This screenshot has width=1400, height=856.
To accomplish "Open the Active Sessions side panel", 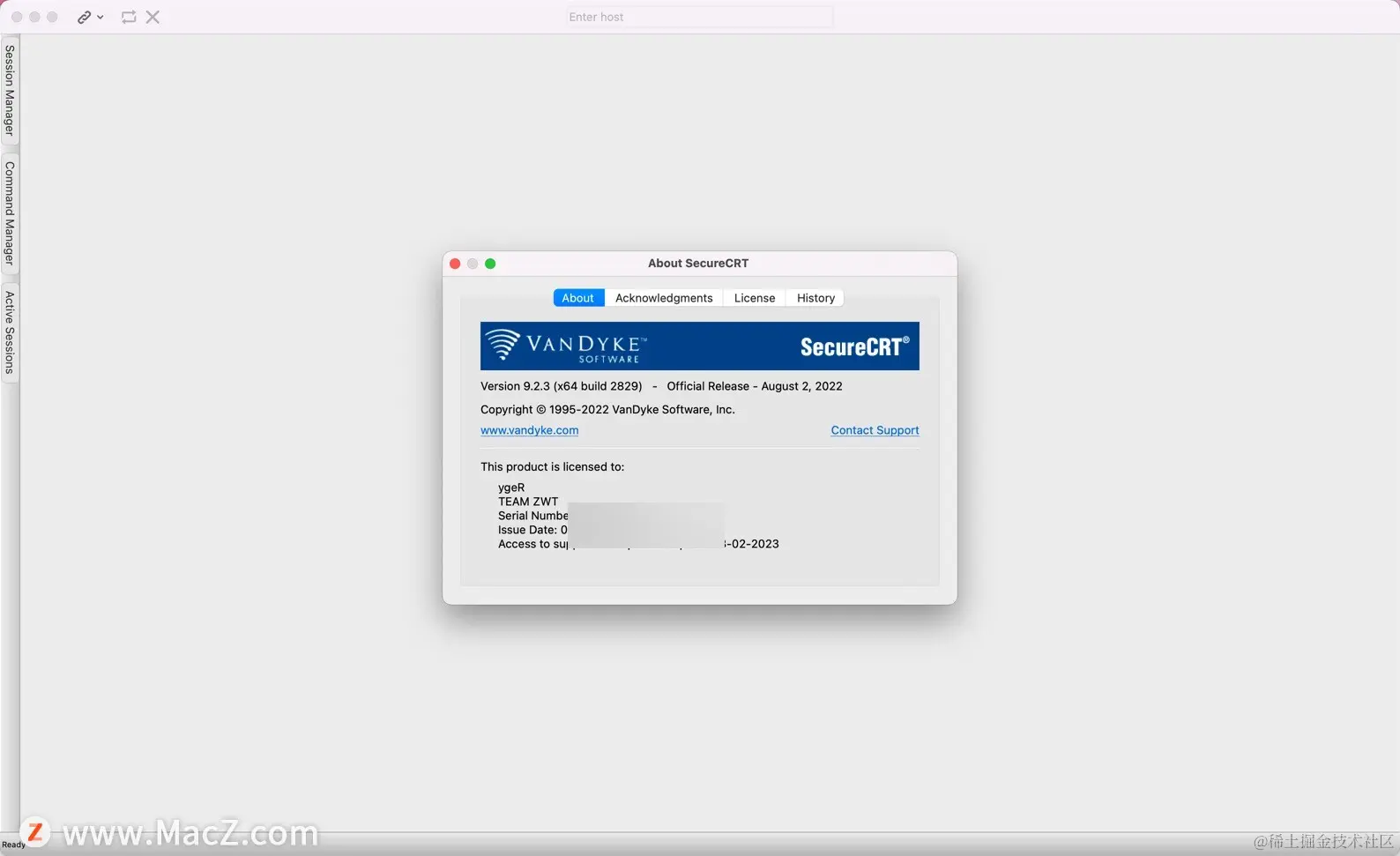I will (x=10, y=332).
